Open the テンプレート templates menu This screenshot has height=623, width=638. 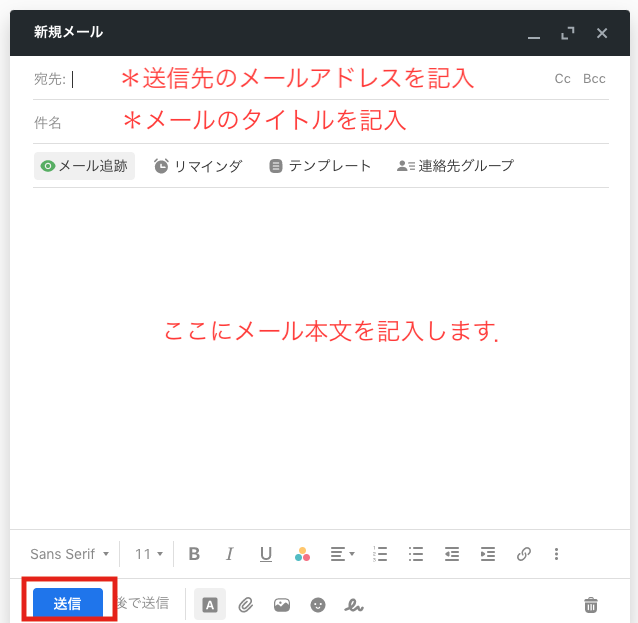click(x=320, y=166)
